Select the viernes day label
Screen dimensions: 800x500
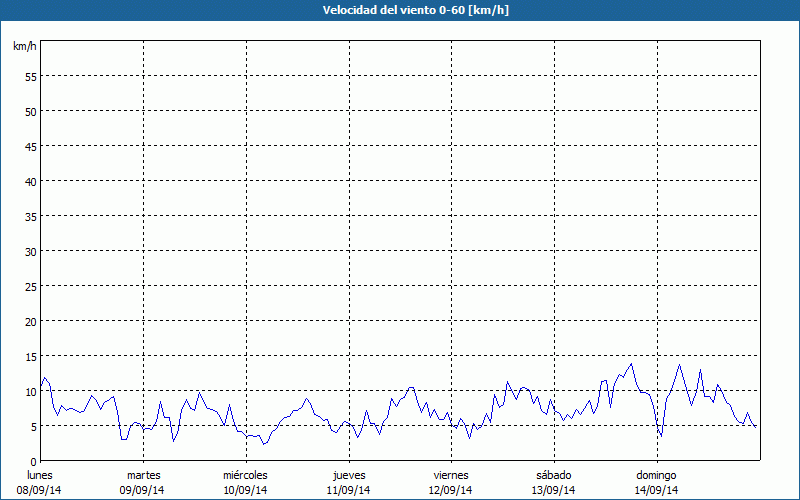451,475
